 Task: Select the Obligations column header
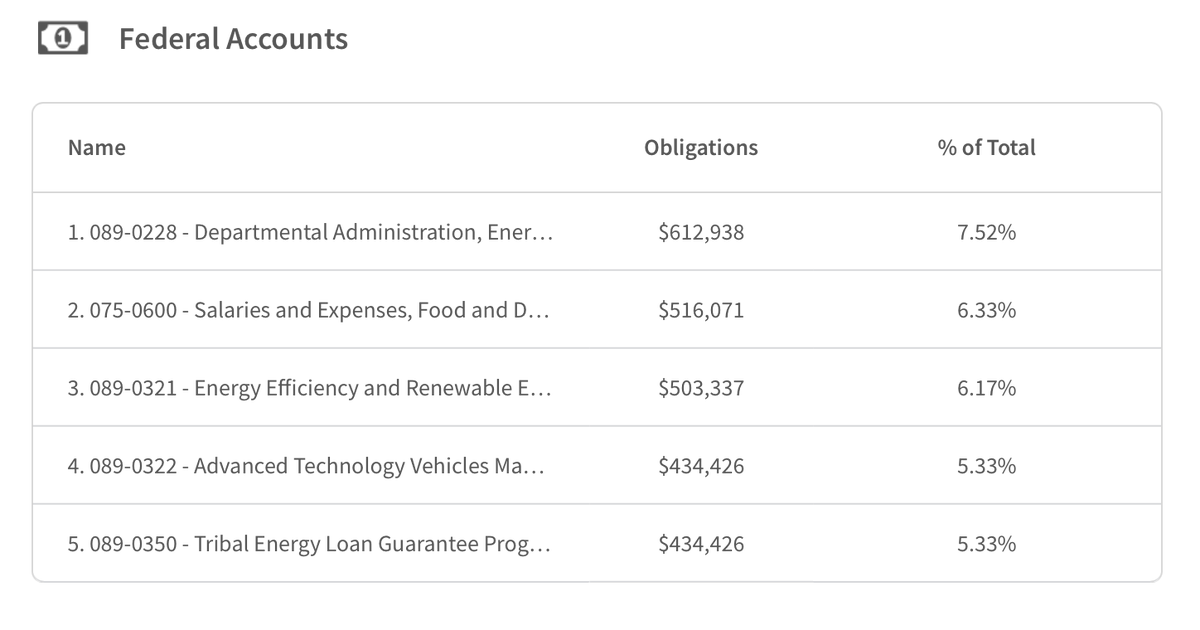point(701,148)
